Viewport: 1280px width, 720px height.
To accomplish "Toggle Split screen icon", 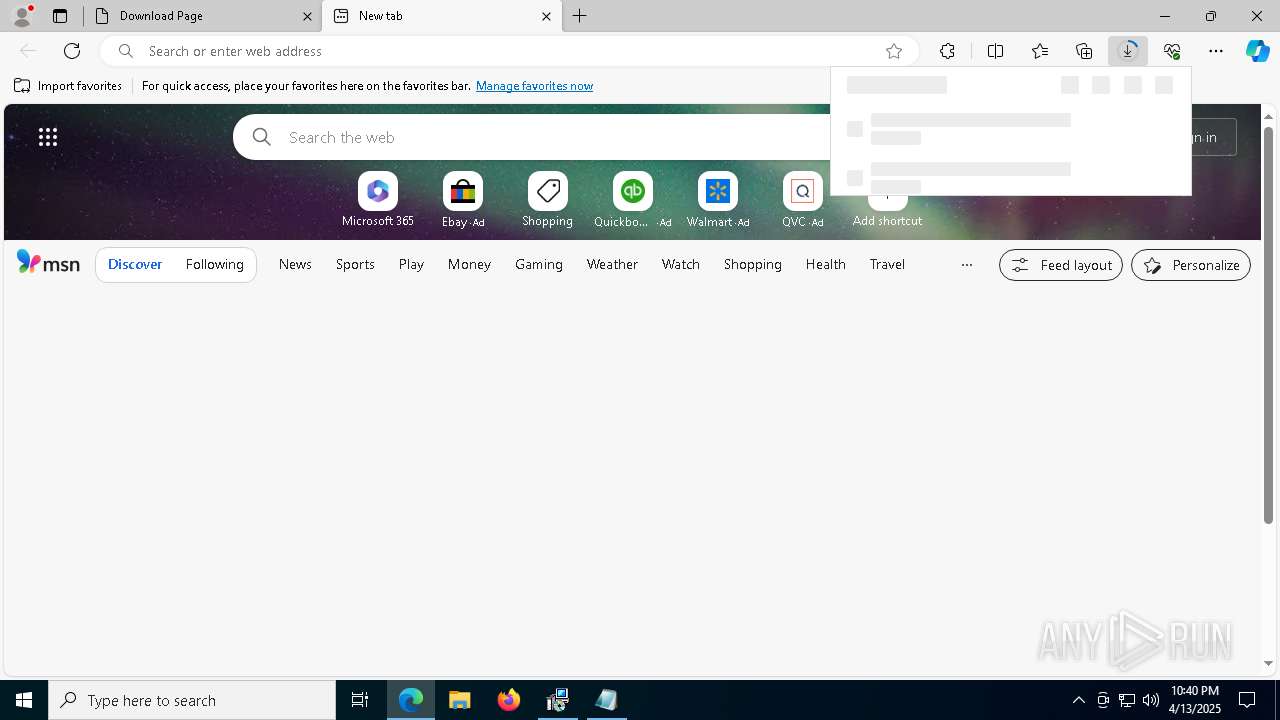I will tap(995, 51).
